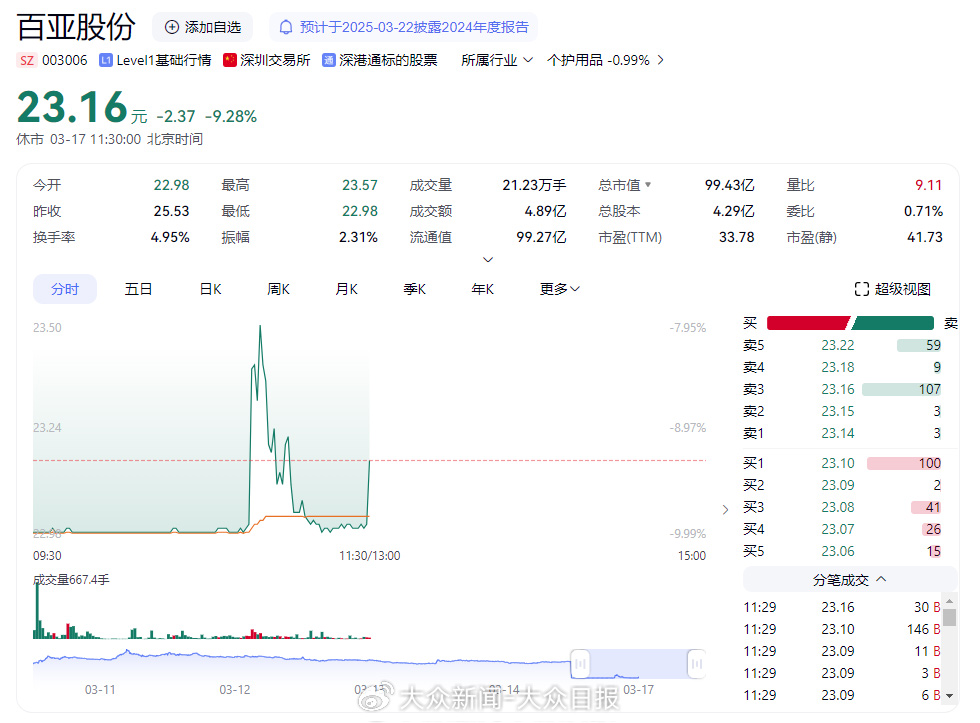Select the 分时 chart tab
Viewport: 980px width, 723px height.
pos(65,289)
